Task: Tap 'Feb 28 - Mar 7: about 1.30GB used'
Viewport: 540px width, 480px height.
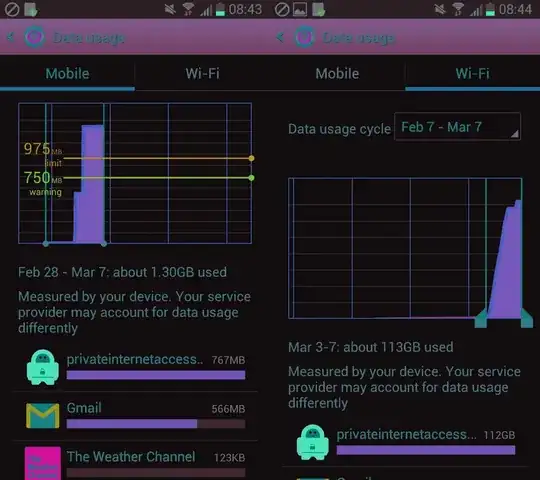Action: coord(122,272)
